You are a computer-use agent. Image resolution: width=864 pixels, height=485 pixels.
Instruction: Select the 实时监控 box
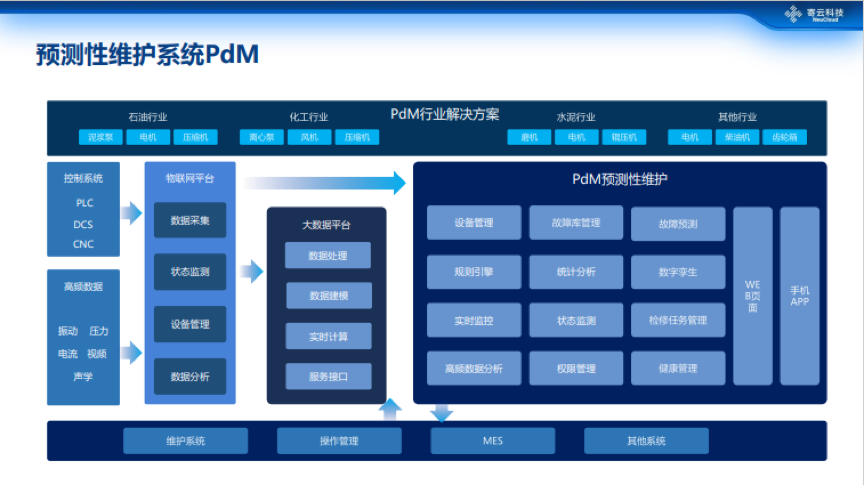click(x=474, y=320)
